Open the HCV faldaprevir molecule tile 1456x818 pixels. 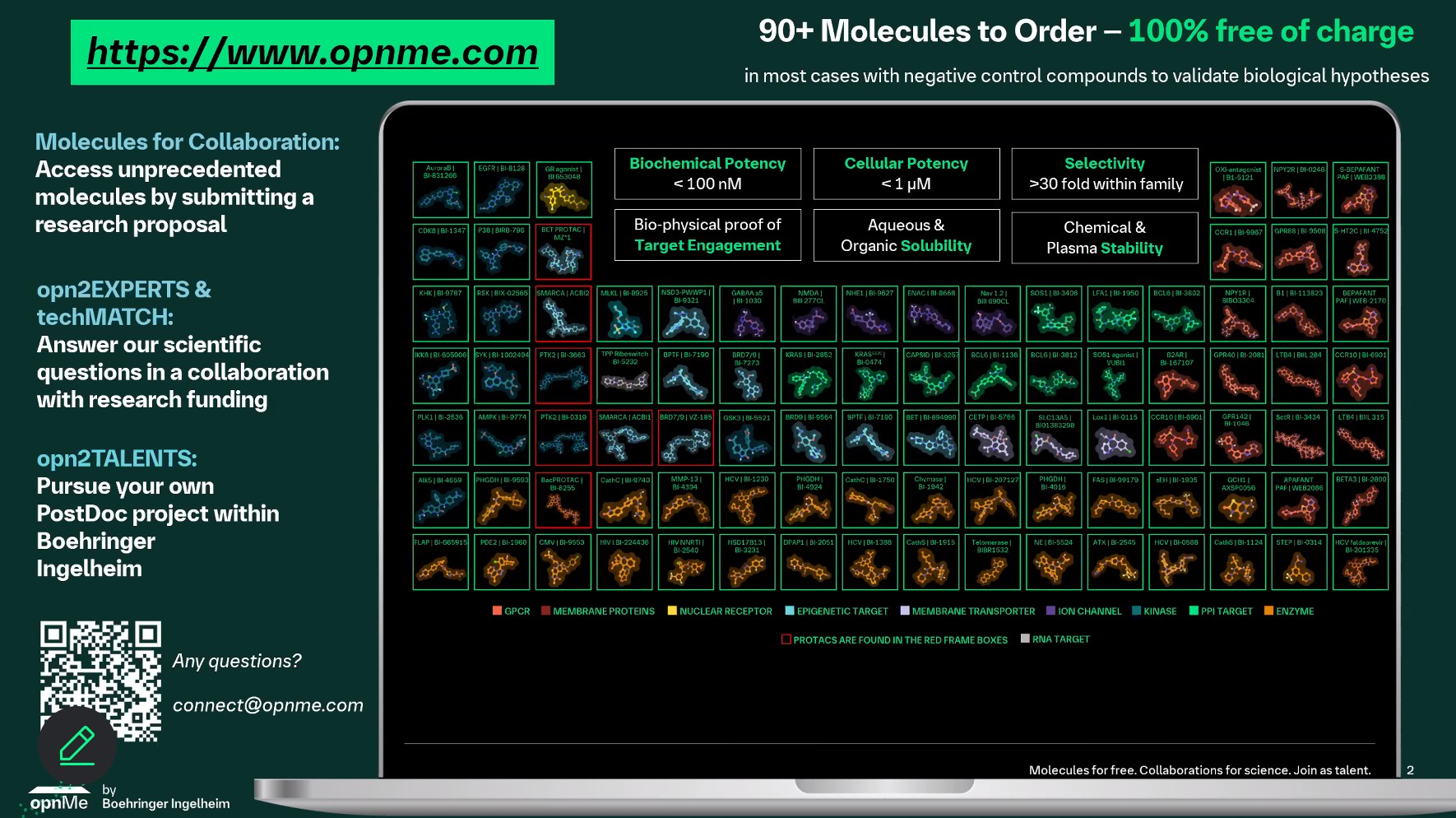(1361, 563)
